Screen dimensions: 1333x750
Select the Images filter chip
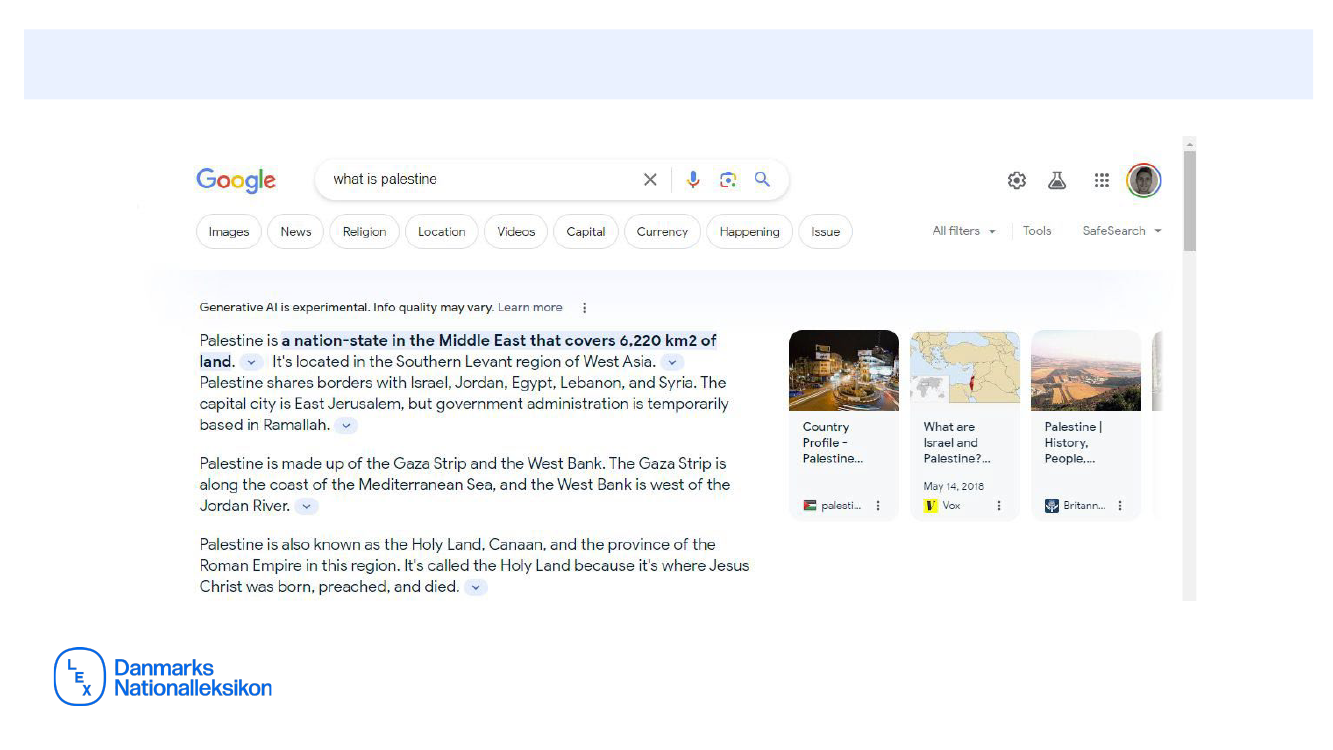(229, 232)
